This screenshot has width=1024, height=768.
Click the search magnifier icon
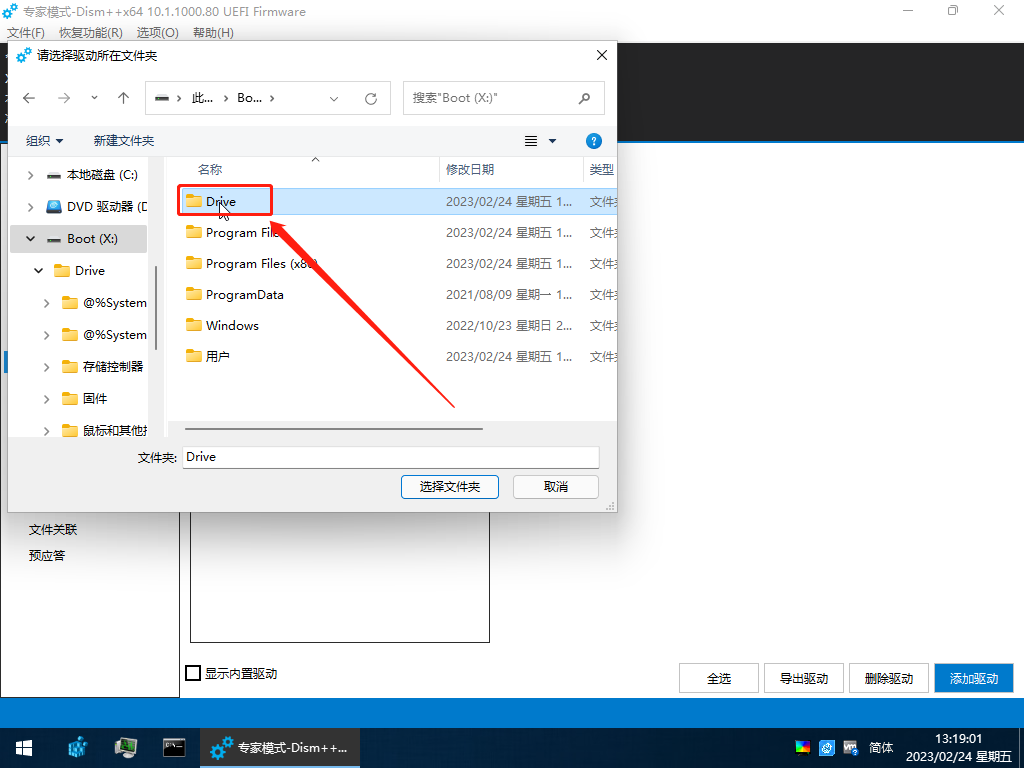tap(585, 98)
